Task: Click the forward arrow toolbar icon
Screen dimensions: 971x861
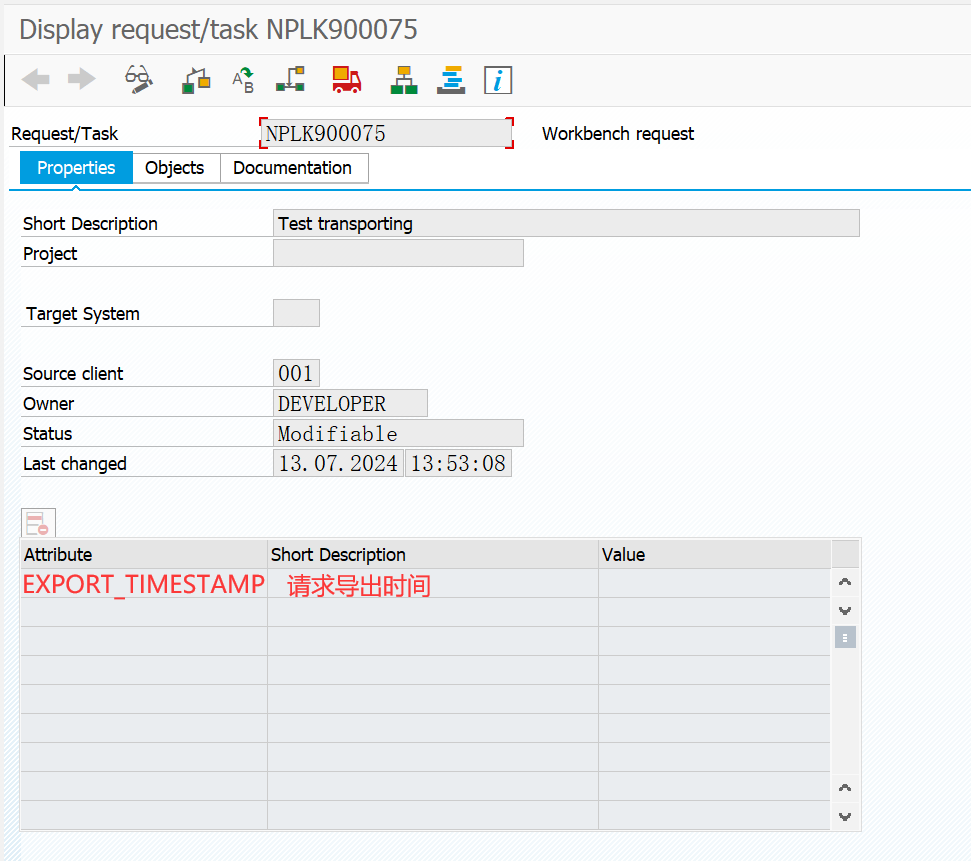Action: coord(82,80)
